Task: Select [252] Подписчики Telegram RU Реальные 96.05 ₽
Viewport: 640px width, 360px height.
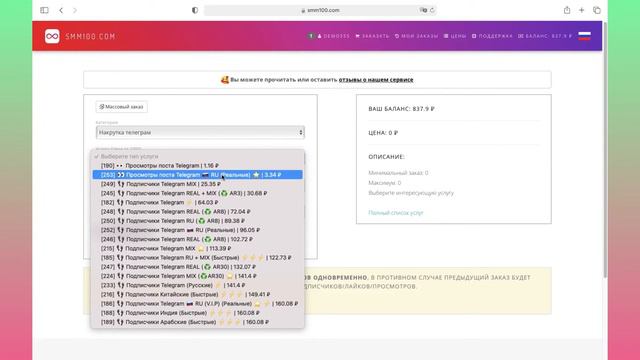Action: [x=198, y=230]
